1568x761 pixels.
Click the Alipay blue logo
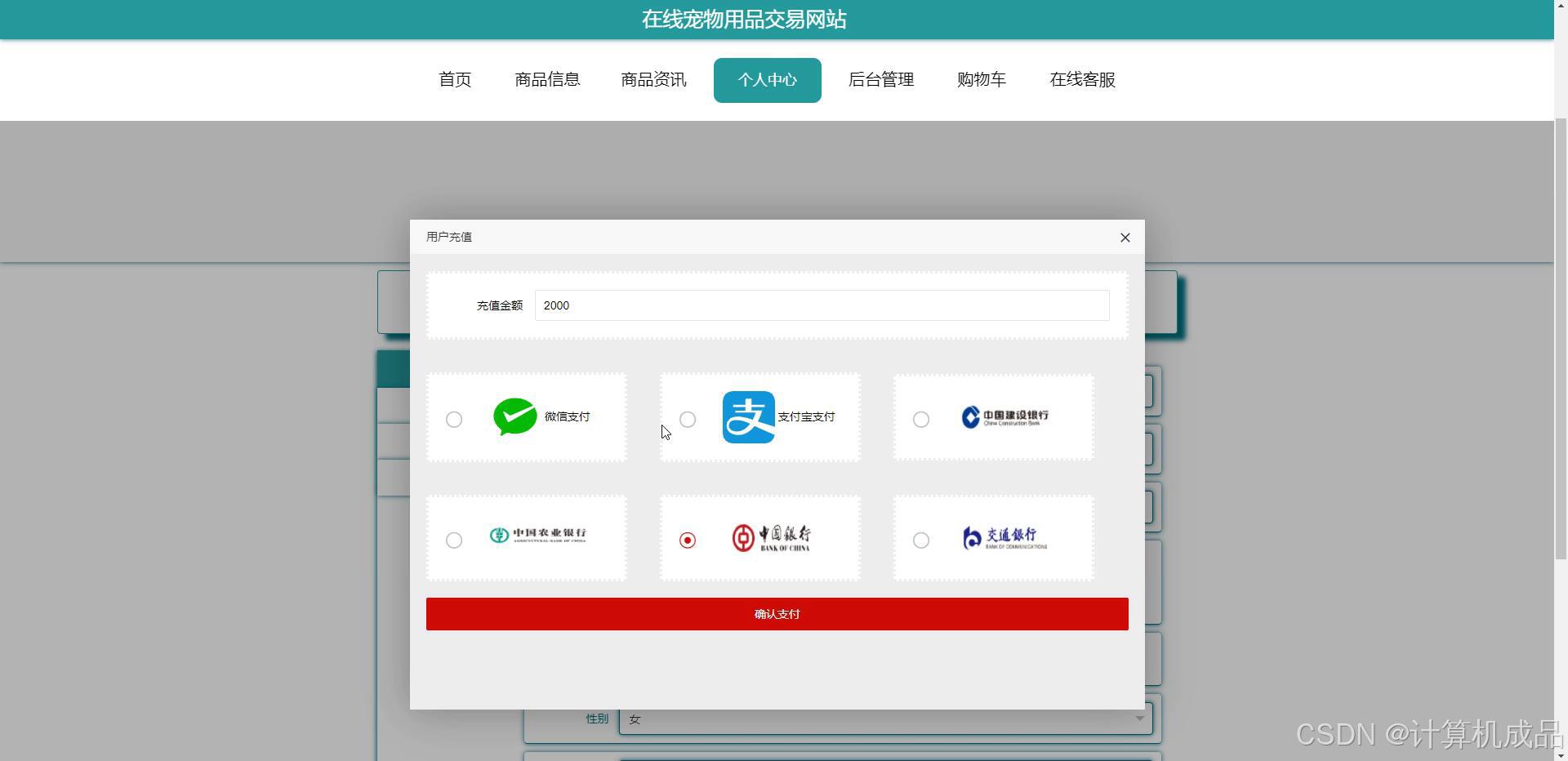749,417
